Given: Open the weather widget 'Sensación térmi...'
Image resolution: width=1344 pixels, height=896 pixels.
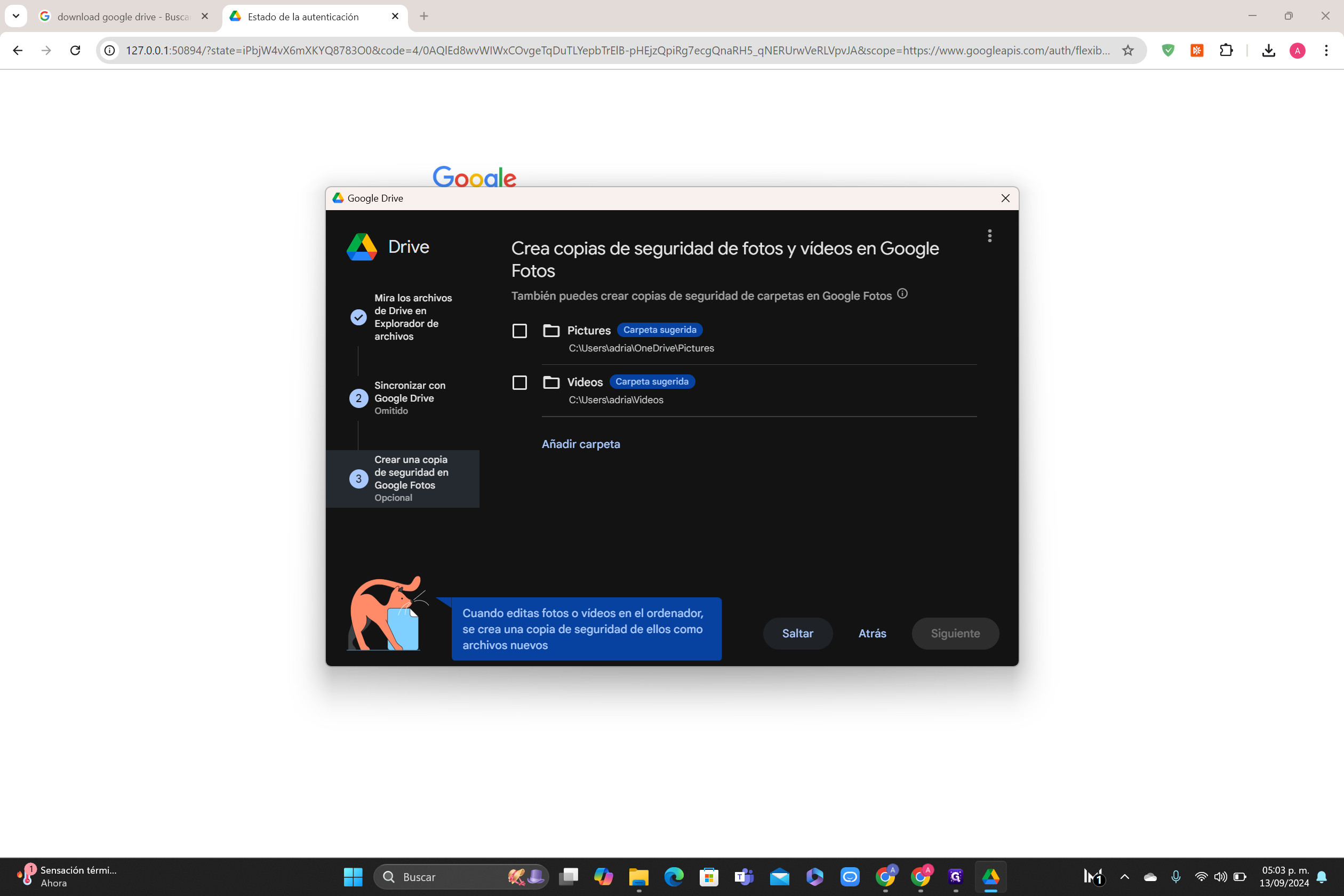Looking at the screenshot, I should coord(67,877).
